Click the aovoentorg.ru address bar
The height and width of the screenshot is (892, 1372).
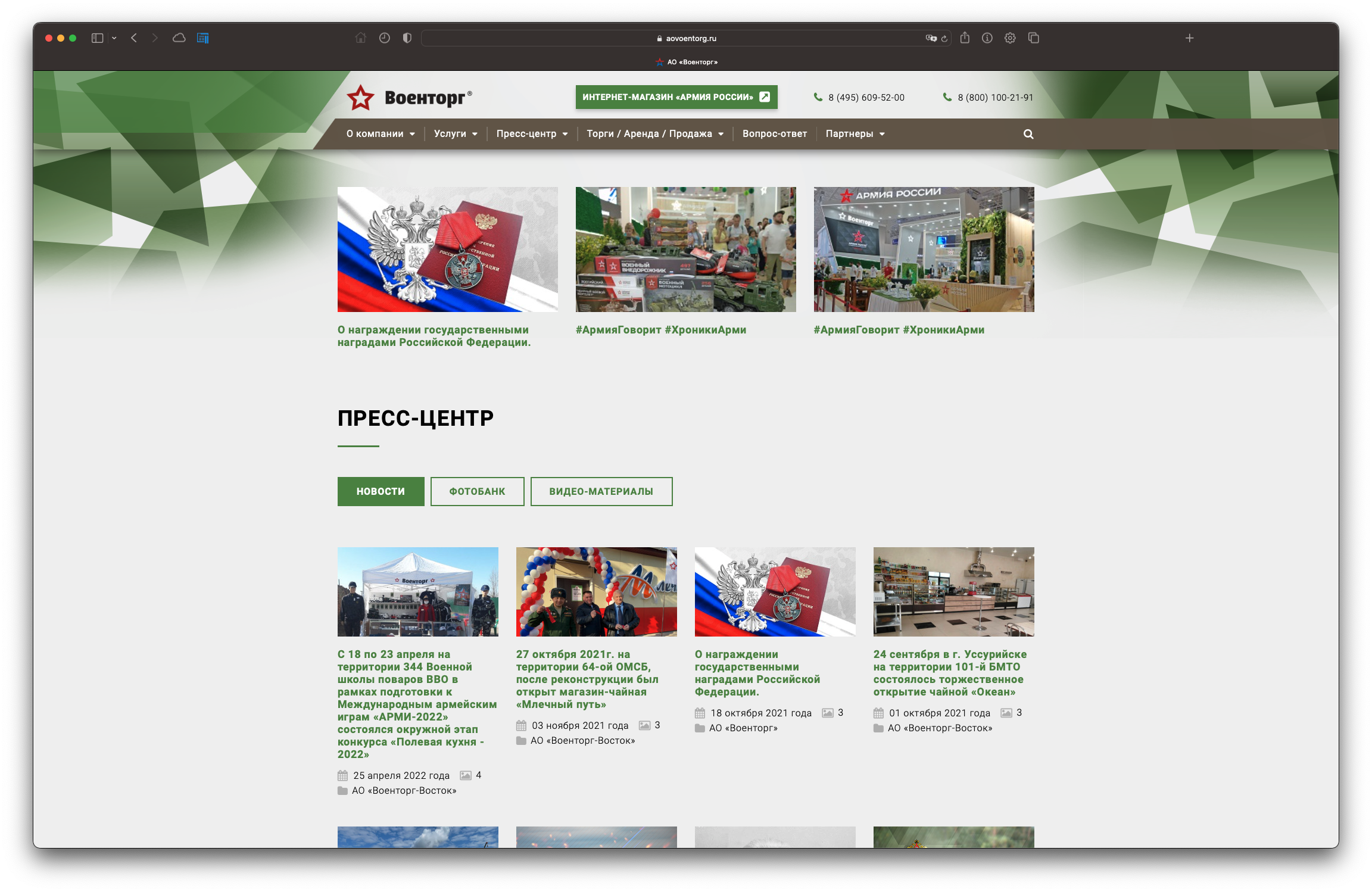686,38
